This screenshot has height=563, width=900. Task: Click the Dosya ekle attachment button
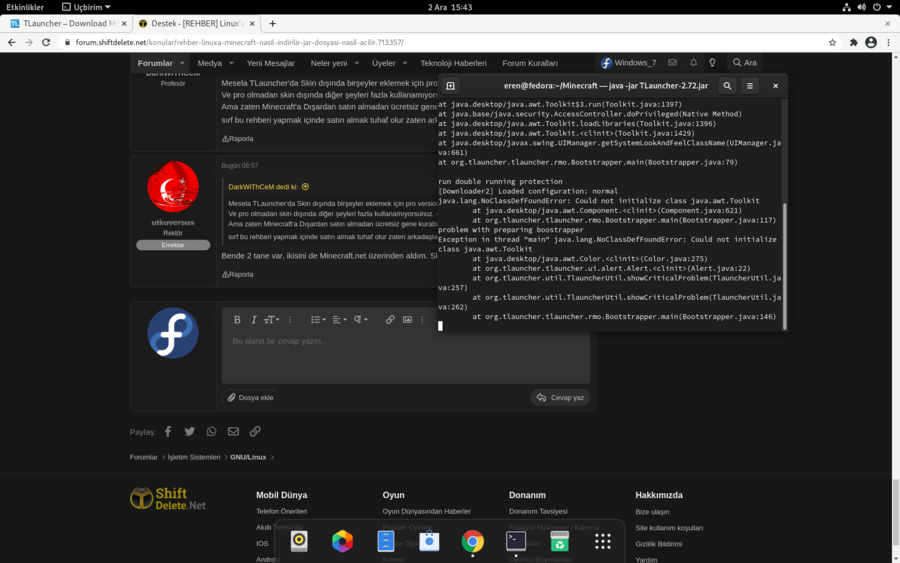tap(250, 397)
